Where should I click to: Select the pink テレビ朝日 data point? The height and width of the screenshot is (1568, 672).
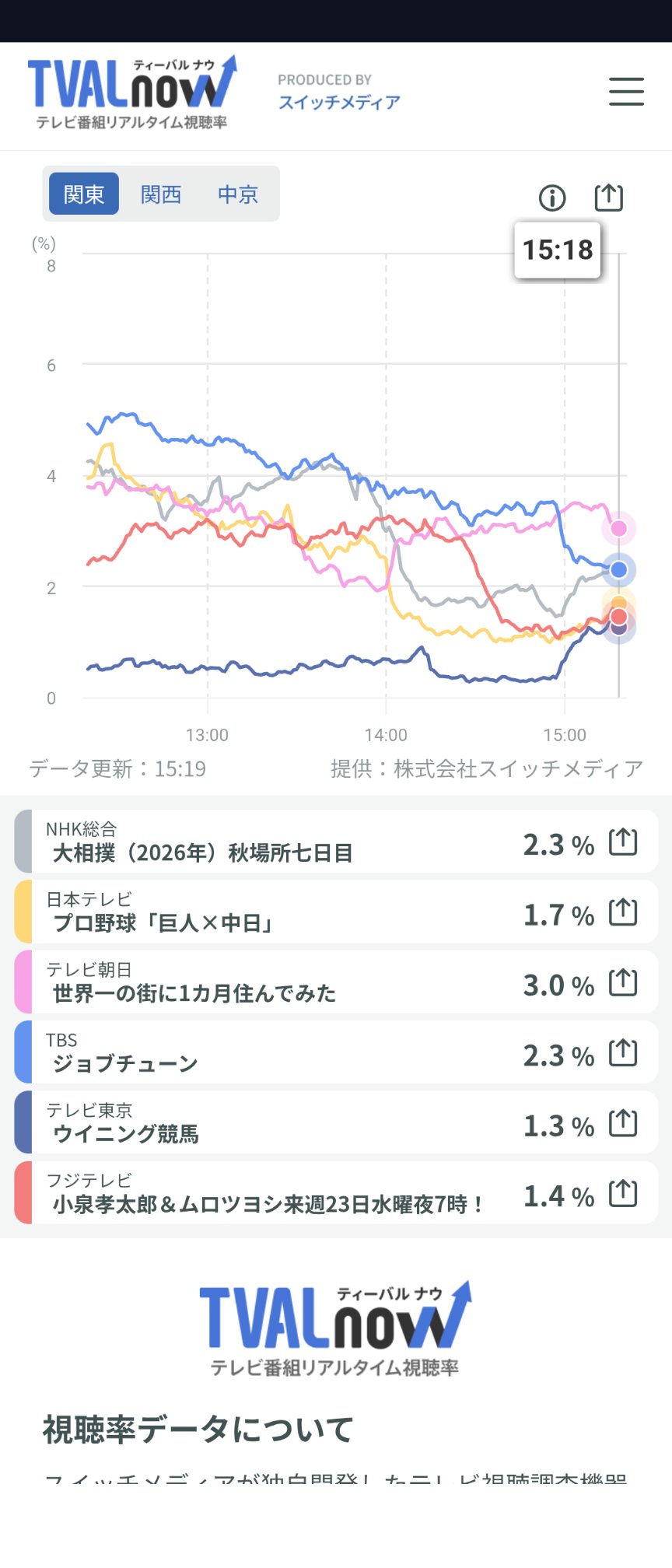619,528
